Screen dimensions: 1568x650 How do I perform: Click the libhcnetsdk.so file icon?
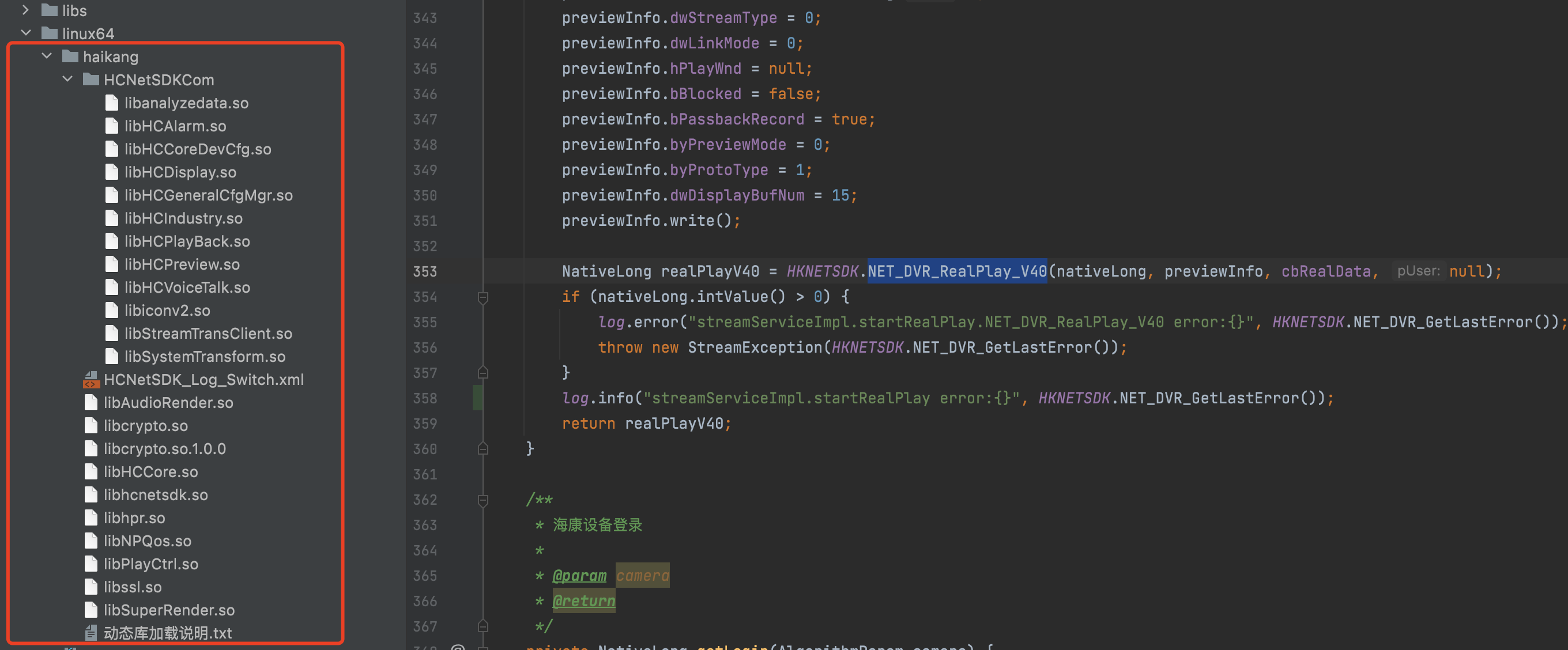tap(91, 495)
